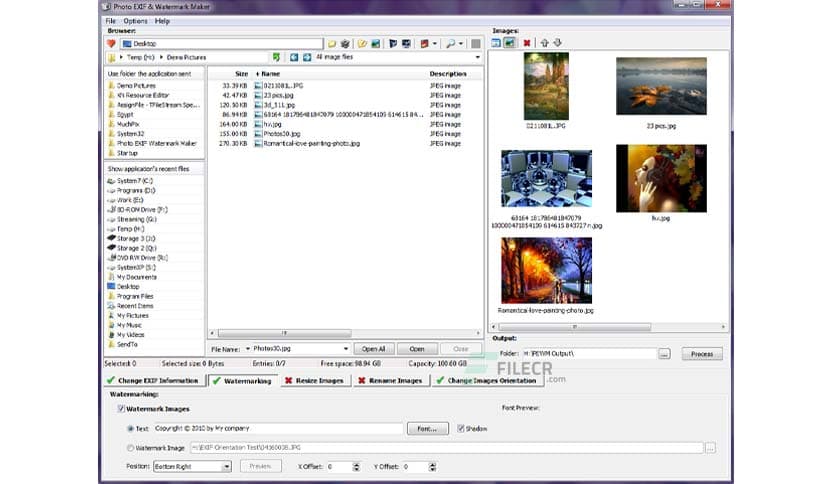Browse watermark image with ... button
Screen dimensions: 836x484
710,448
